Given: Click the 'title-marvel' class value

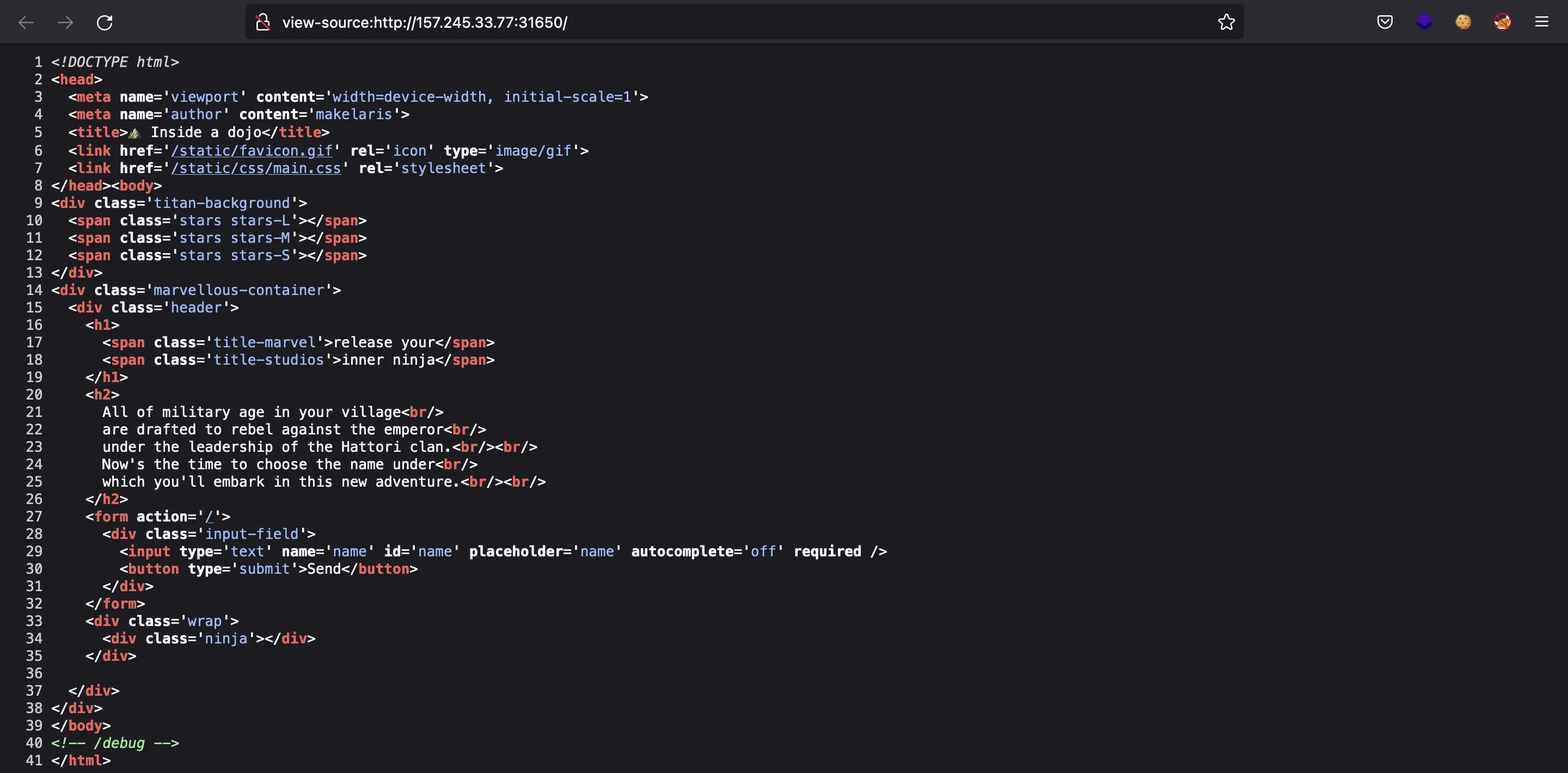Looking at the screenshot, I should (264, 342).
